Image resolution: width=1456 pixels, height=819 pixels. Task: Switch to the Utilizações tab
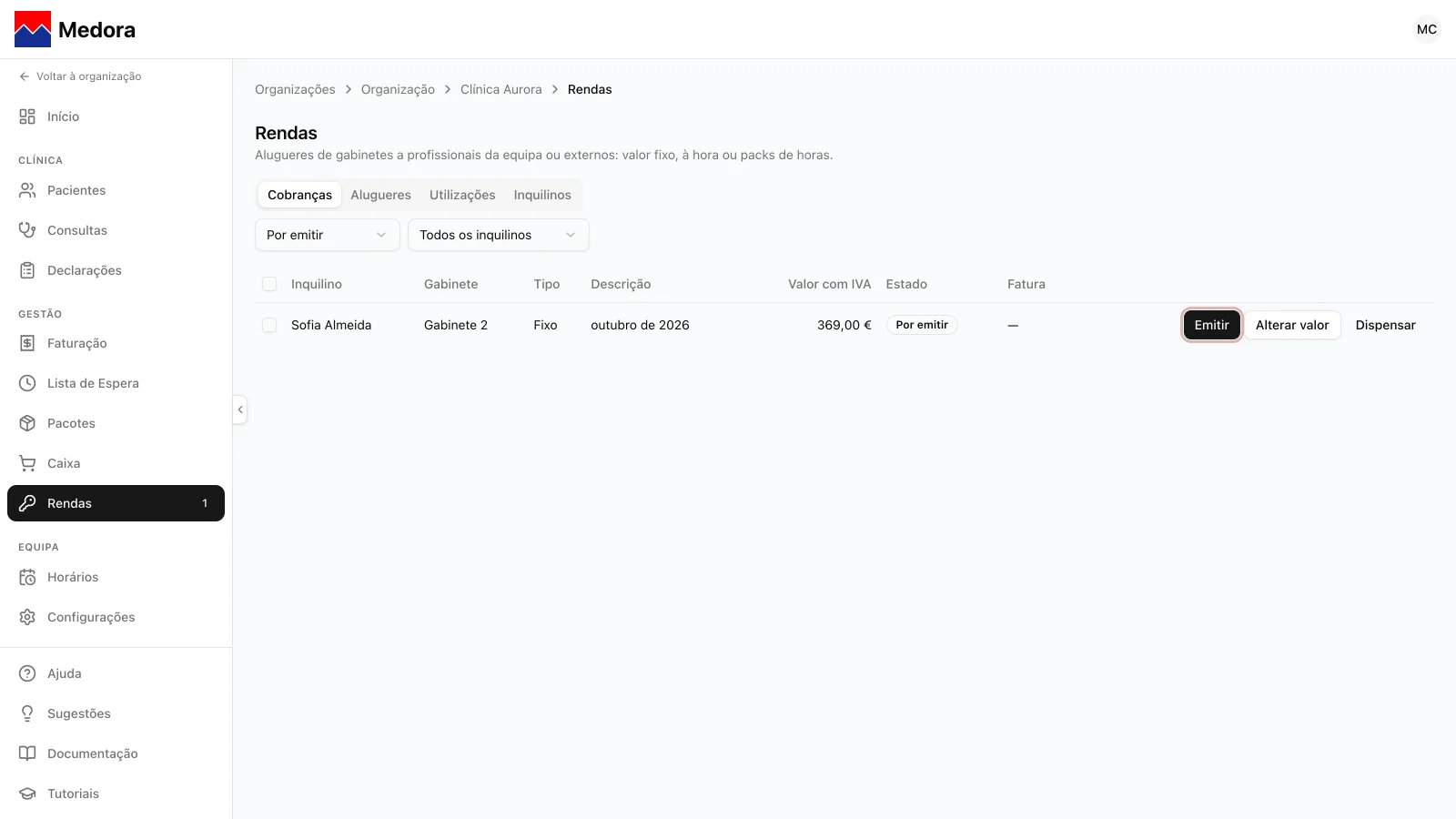(x=462, y=195)
